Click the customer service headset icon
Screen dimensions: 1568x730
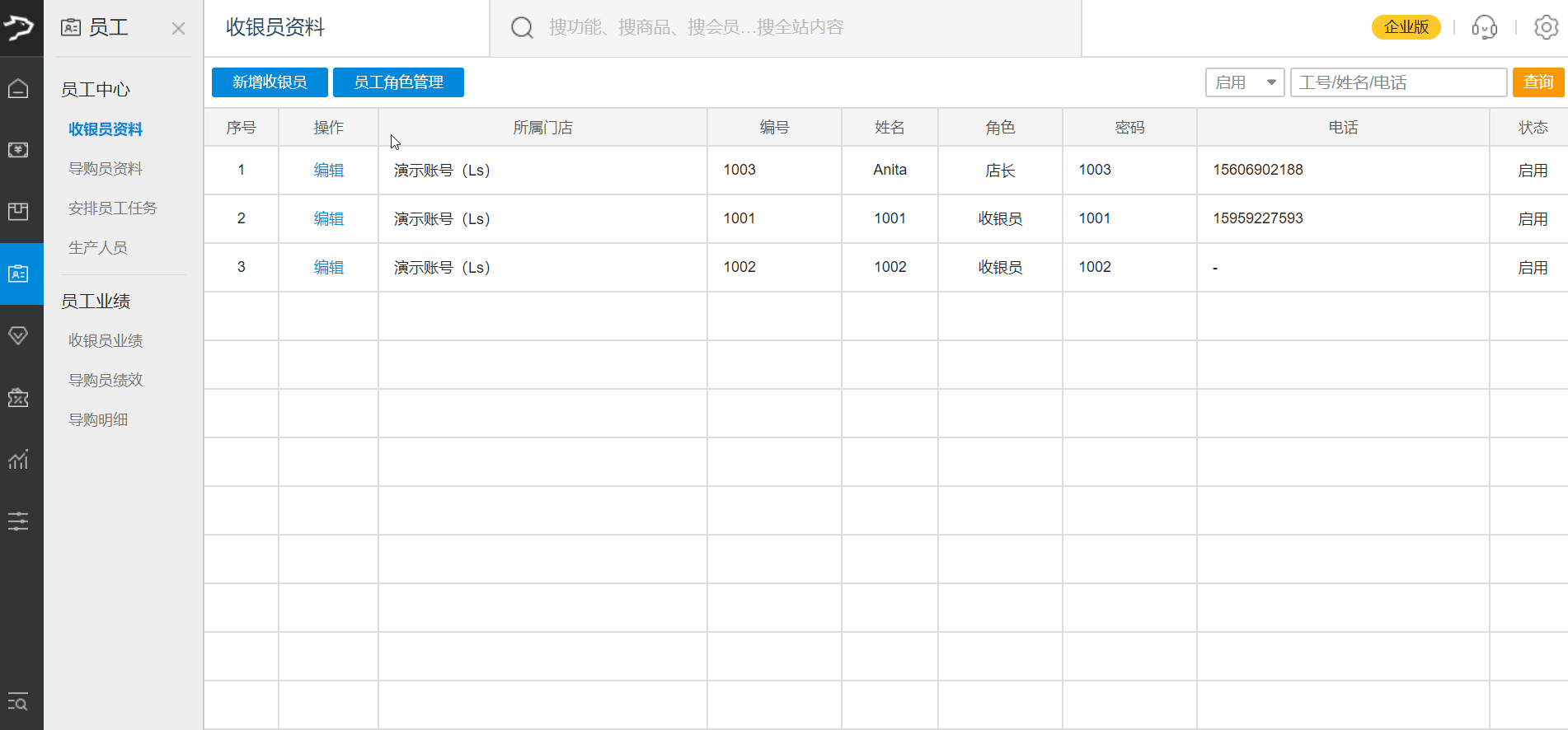click(1484, 27)
